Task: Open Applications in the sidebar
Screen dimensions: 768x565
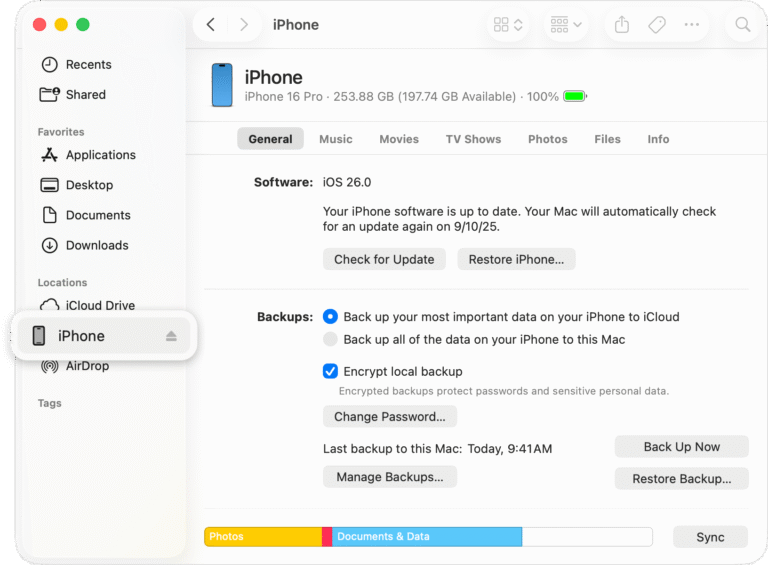Action: point(88,155)
